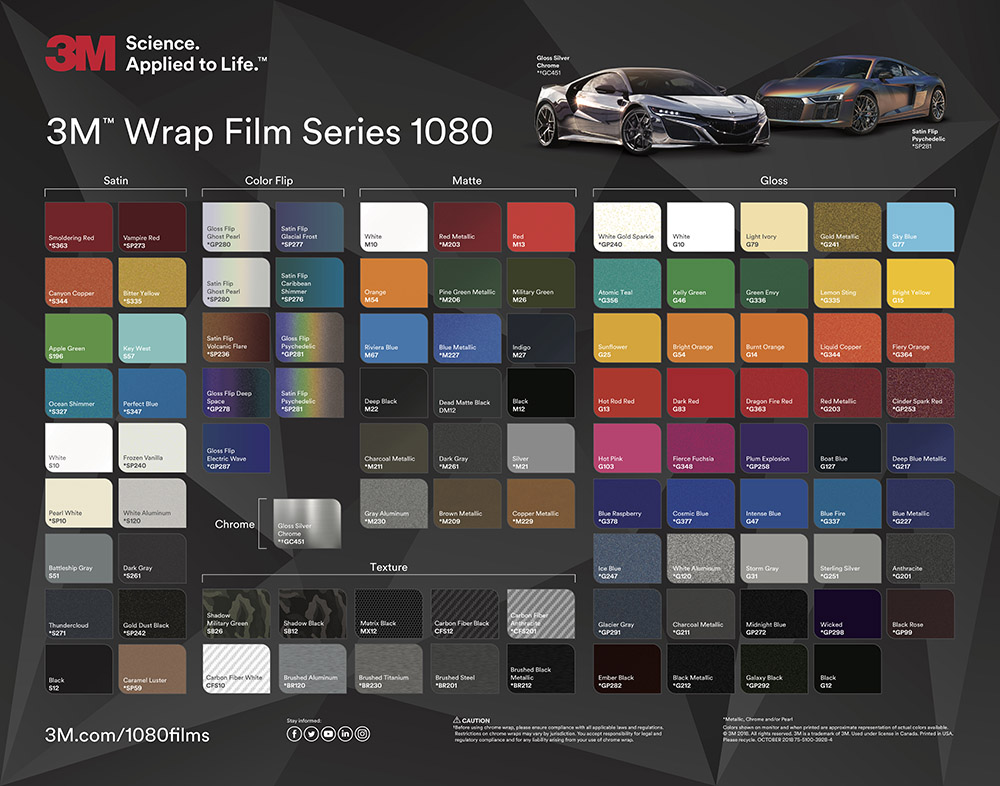Pick the Wicked GP298 swatch
Image resolution: width=1000 pixels, height=786 pixels.
pos(848,614)
